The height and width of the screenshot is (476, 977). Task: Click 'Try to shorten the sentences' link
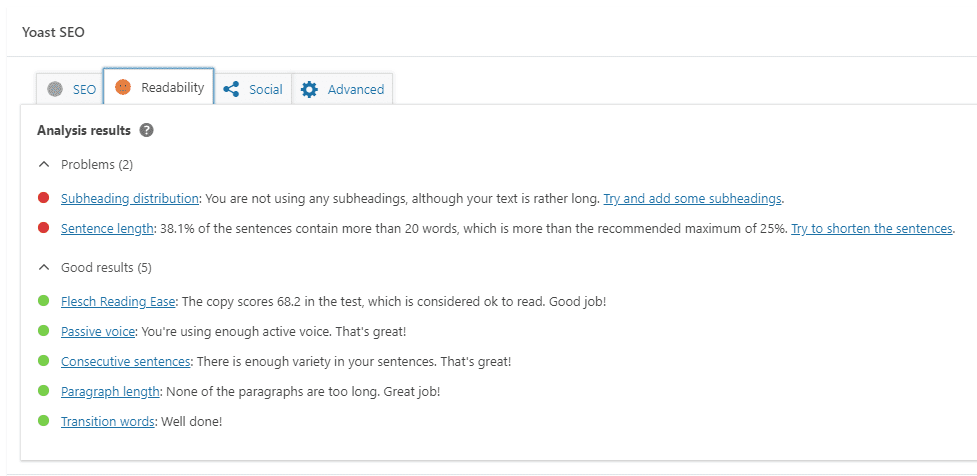[x=872, y=229]
